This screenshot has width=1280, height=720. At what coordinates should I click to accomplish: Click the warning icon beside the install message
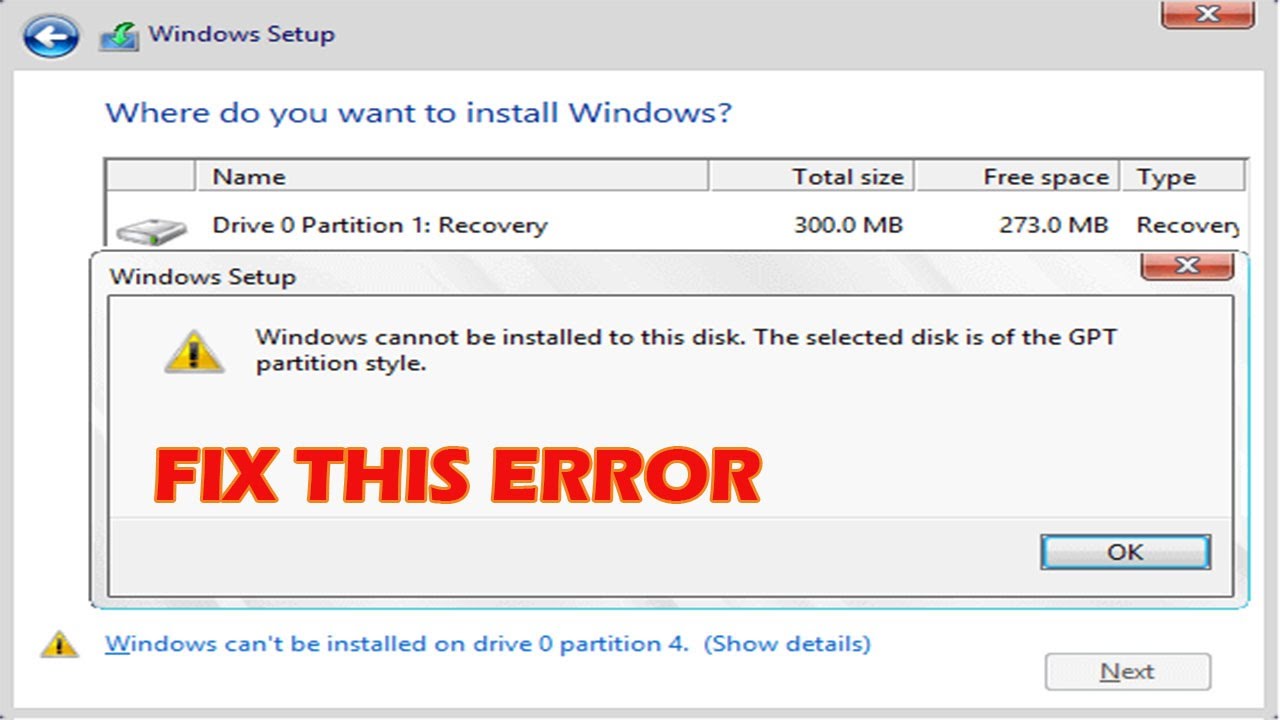click(59, 644)
